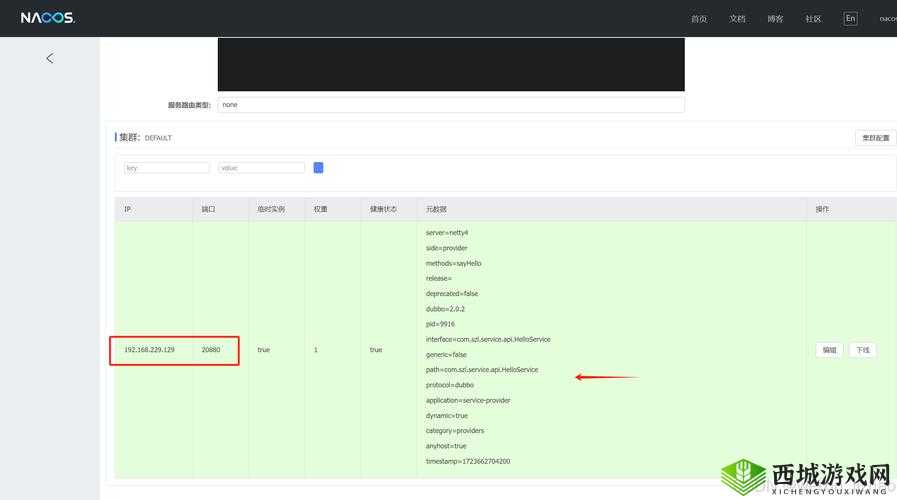Click the 服务路由类型 field showing none
The height and width of the screenshot is (500, 897).
click(x=450, y=104)
